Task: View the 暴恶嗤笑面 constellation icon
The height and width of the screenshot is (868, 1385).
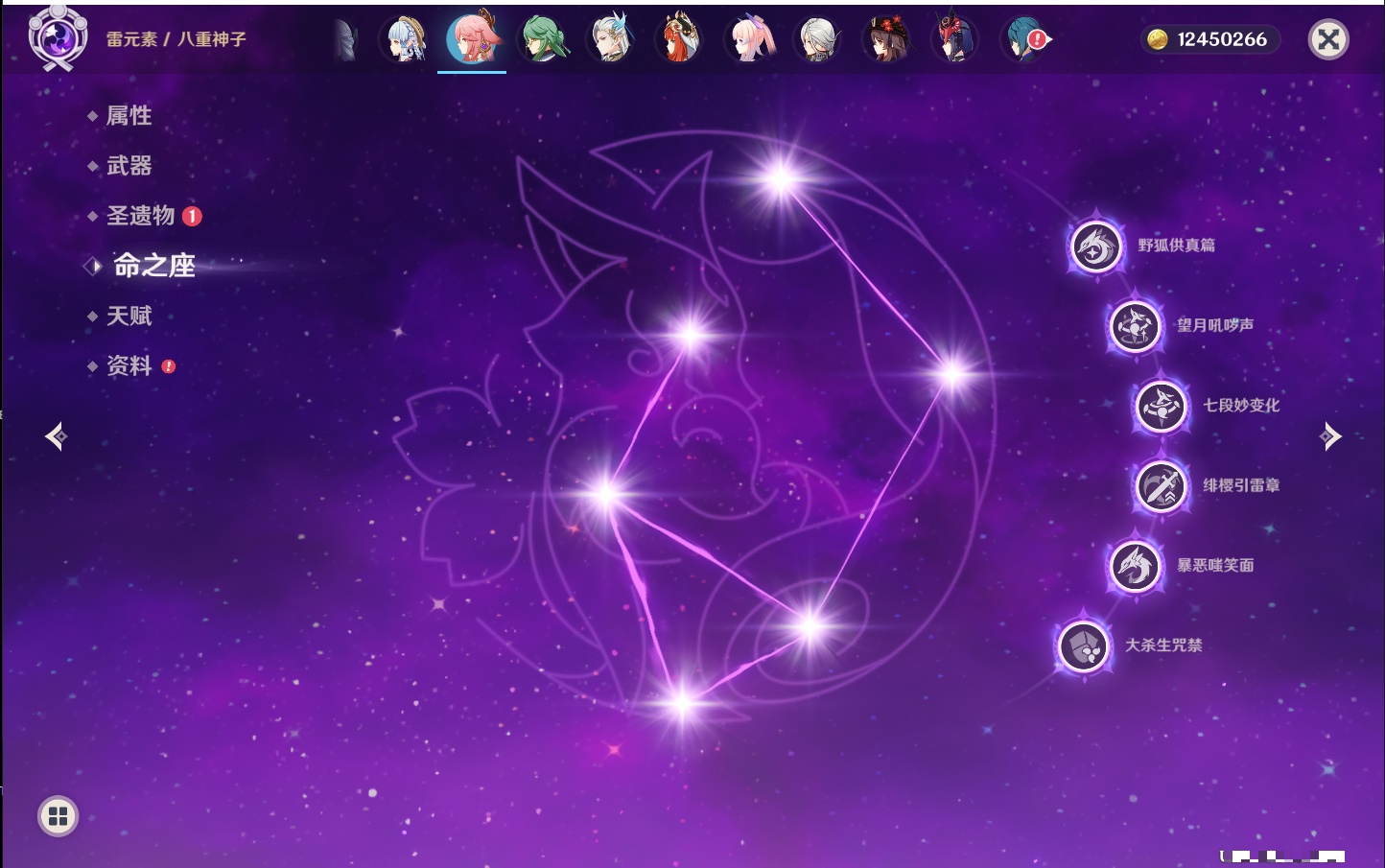Action: pyautogui.click(x=1135, y=566)
